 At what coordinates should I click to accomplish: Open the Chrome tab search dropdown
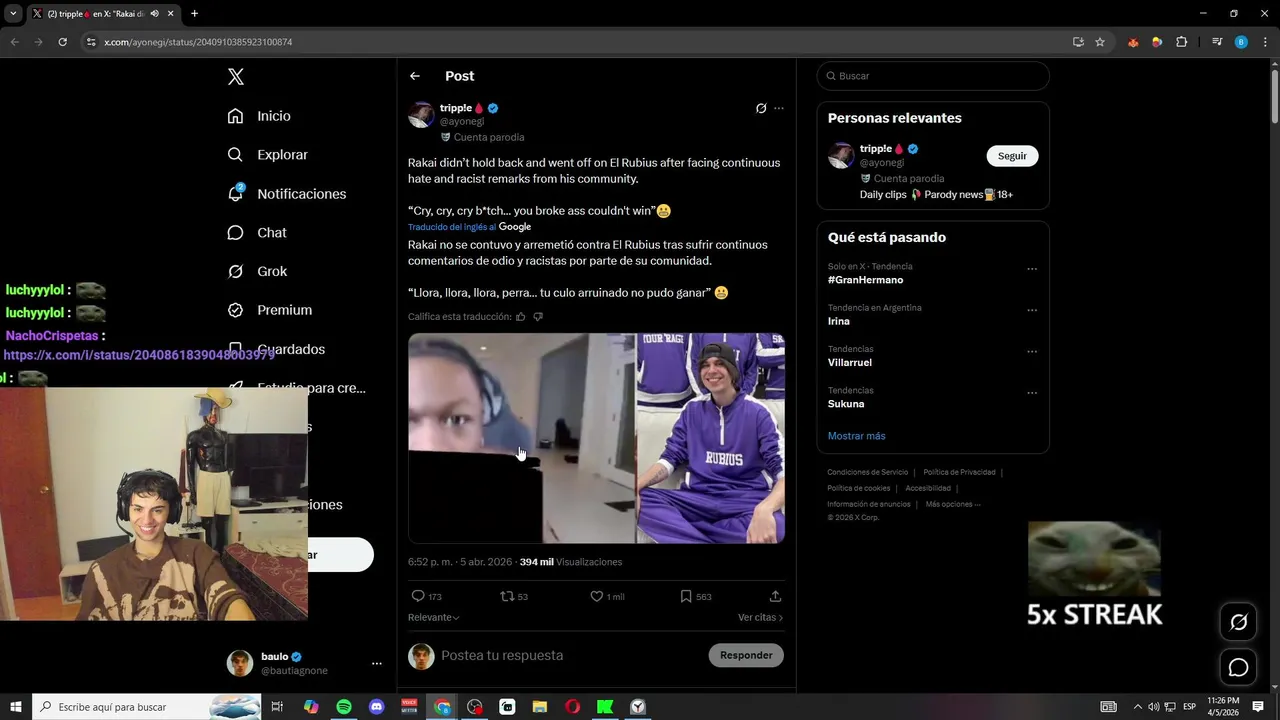tap(13, 13)
